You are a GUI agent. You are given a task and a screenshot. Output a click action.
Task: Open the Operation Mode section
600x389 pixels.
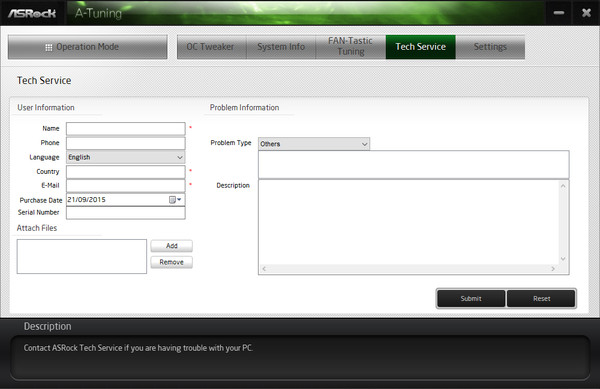[88, 47]
